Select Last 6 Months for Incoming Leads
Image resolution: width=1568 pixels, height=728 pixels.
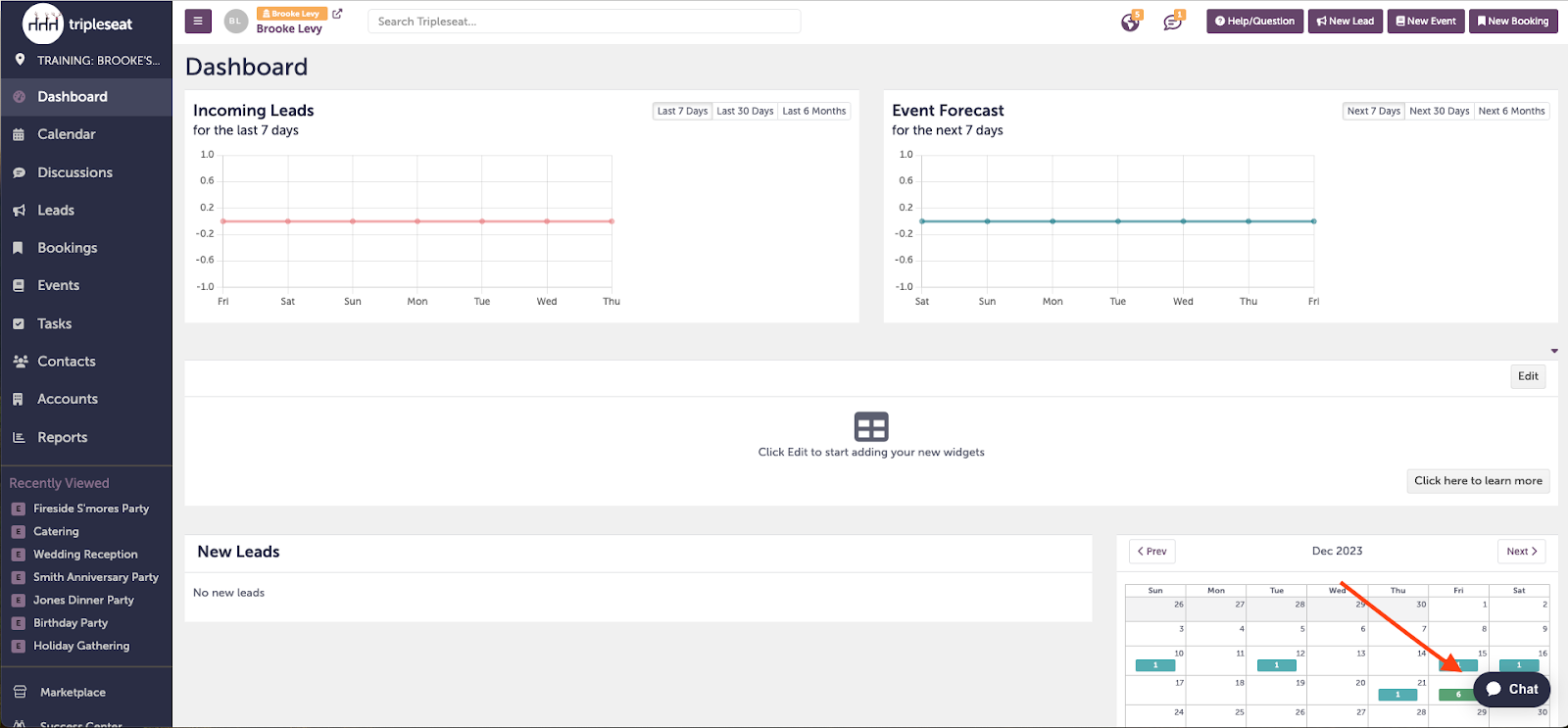tap(813, 112)
